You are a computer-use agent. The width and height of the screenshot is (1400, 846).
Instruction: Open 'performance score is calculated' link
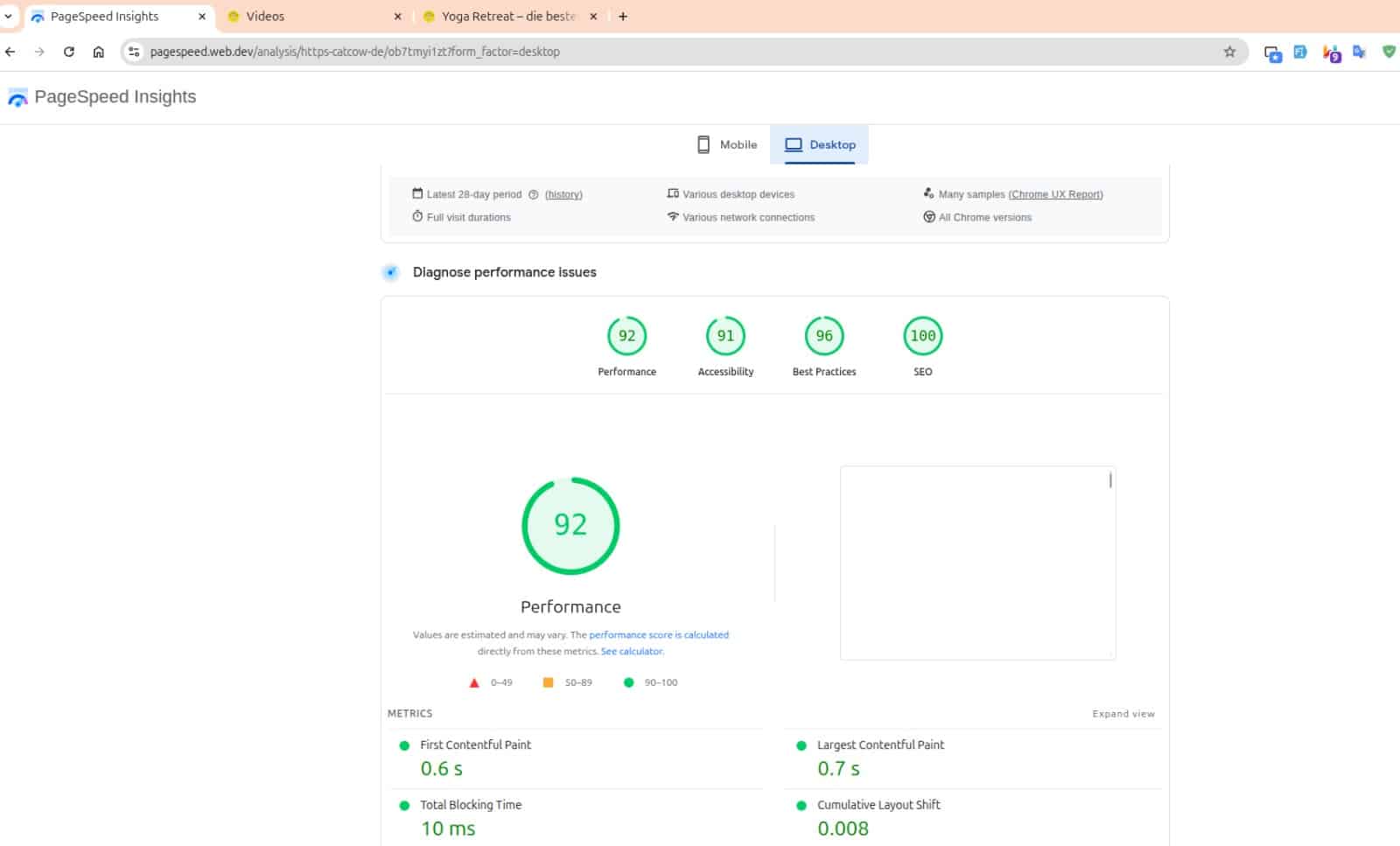click(x=659, y=635)
